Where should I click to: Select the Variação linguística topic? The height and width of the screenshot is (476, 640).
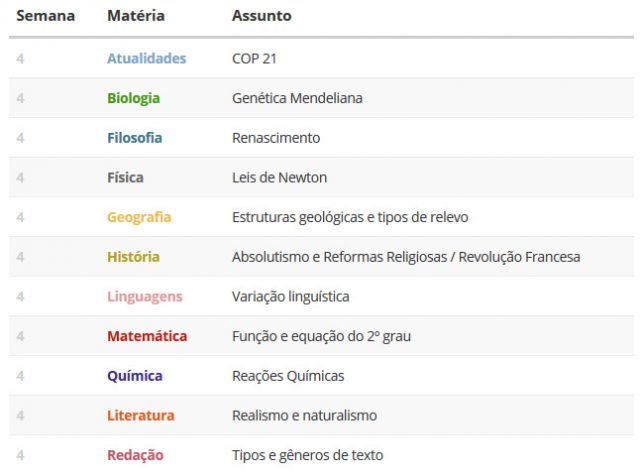[x=291, y=297]
